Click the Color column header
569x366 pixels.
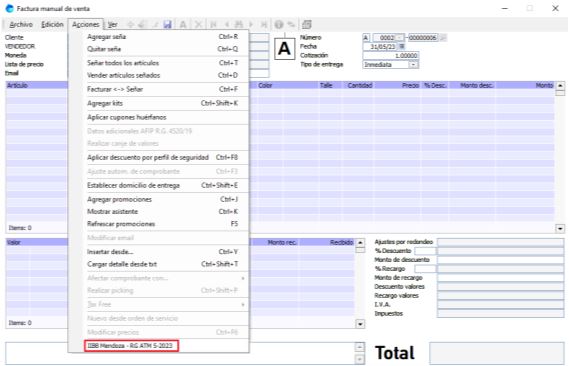click(x=288, y=85)
